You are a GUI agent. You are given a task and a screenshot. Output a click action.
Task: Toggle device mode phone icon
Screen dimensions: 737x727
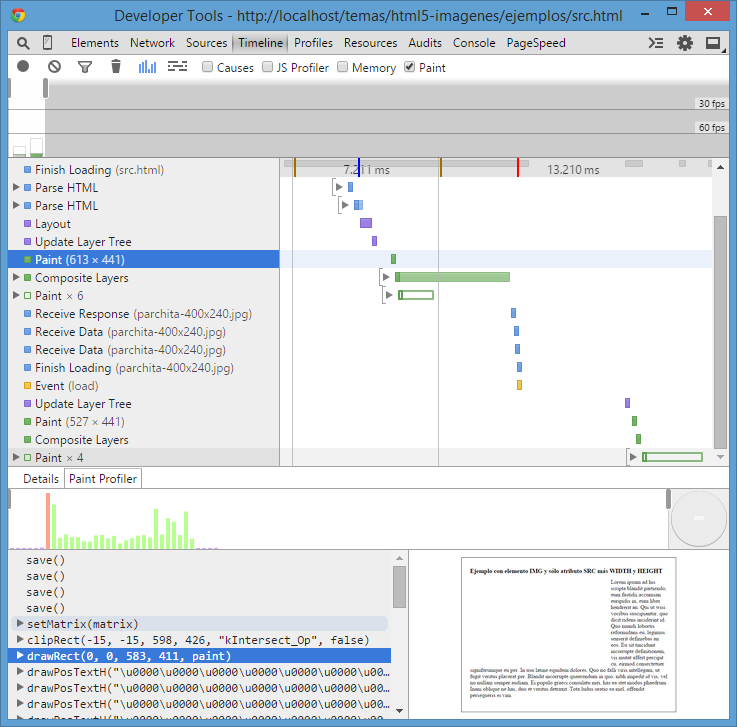point(48,43)
